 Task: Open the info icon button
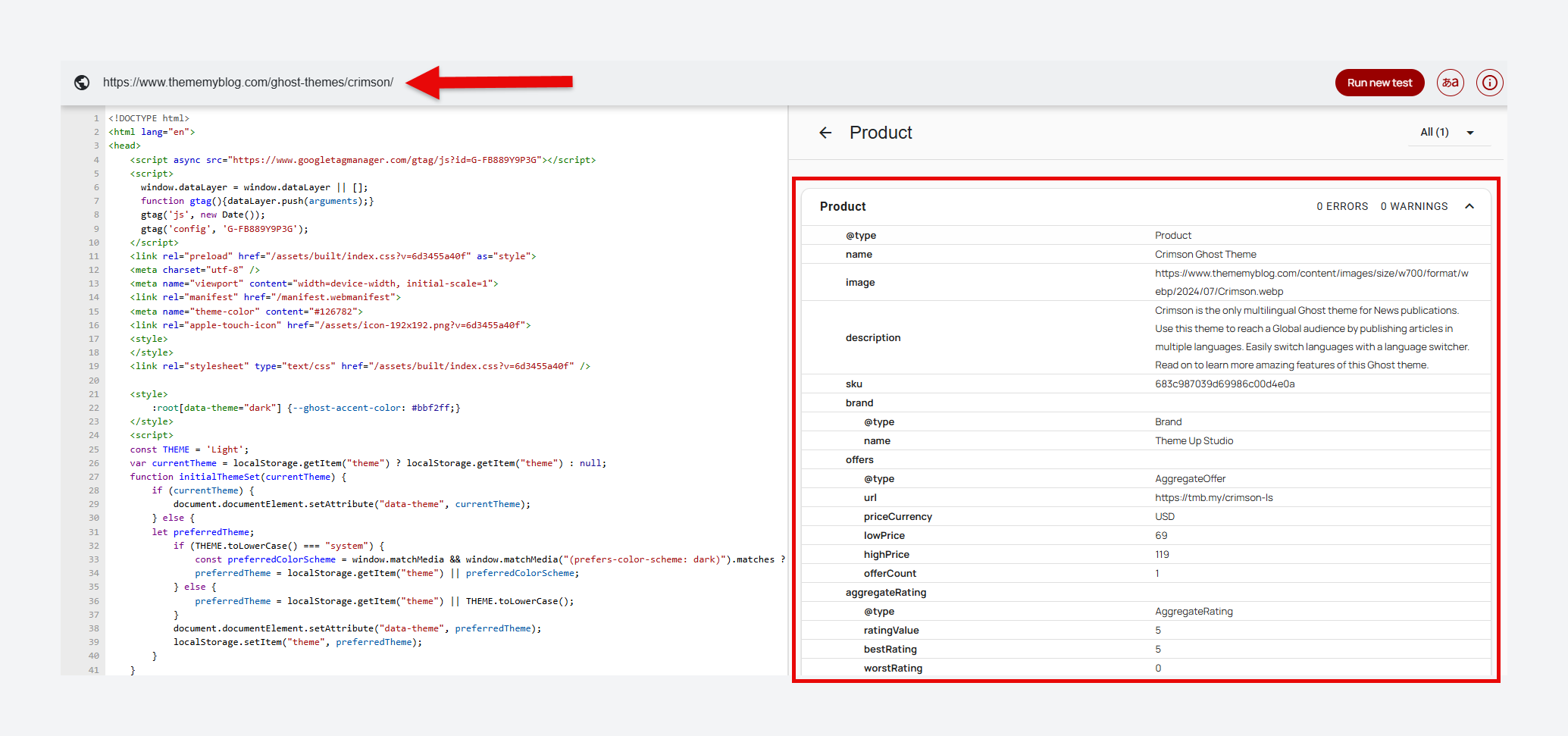pos(1489,83)
